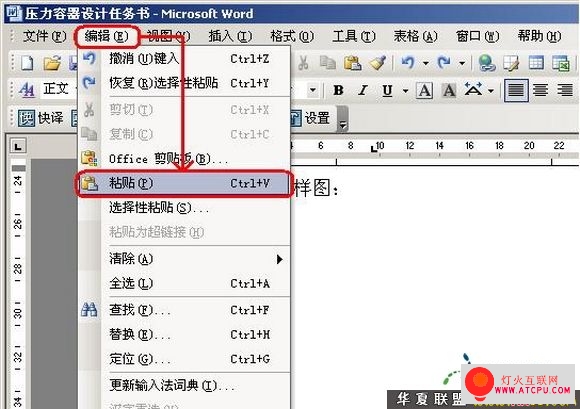Open the 插入(I) menu

tap(230, 36)
